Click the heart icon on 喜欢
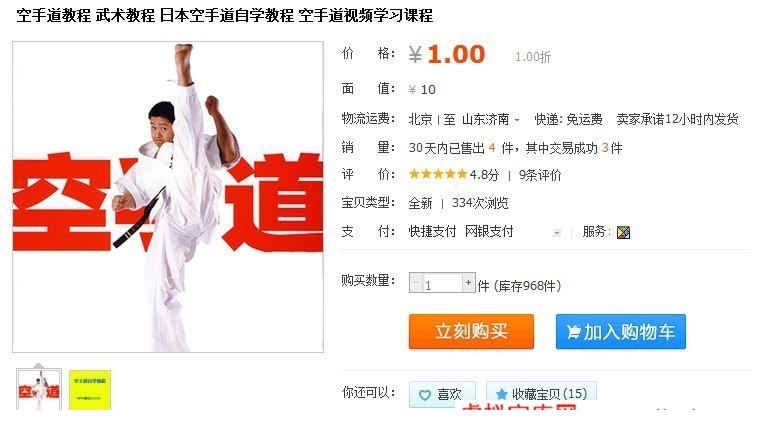 [x=425, y=395]
